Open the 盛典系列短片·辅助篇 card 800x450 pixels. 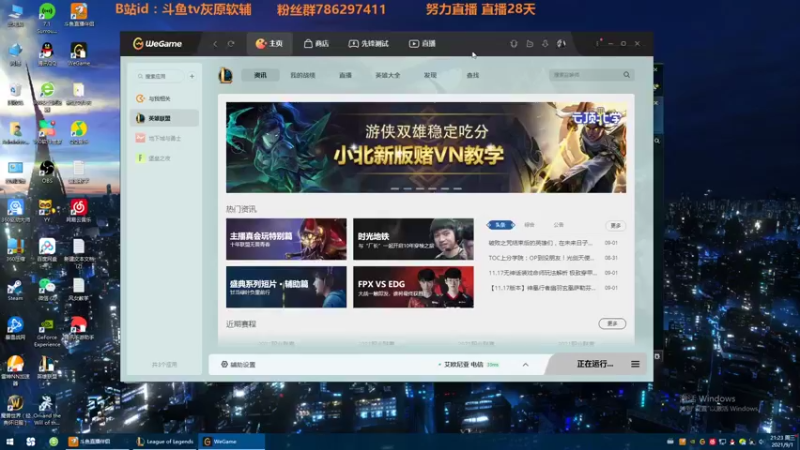286,287
